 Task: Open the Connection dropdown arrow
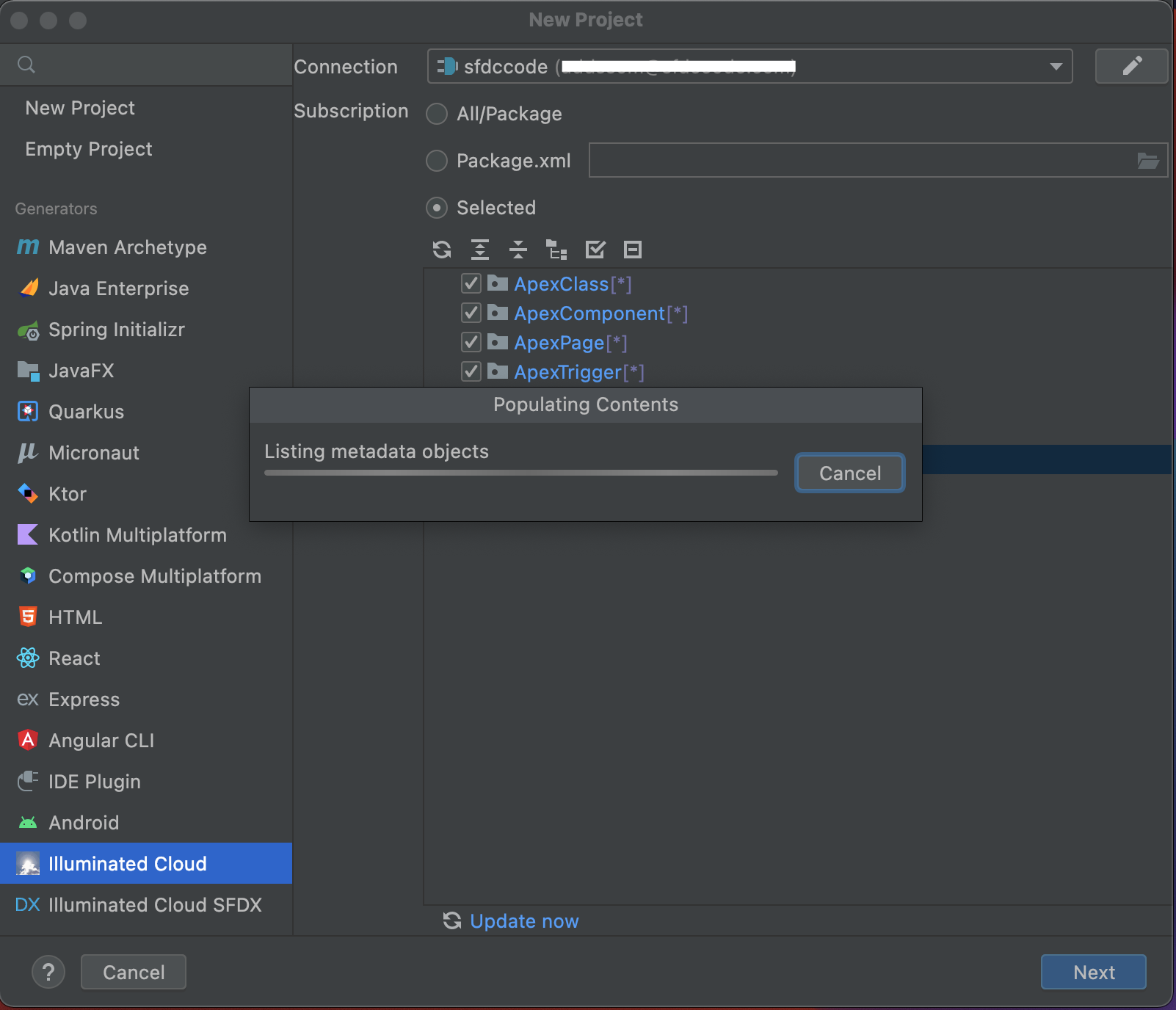tap(1056, 67)
